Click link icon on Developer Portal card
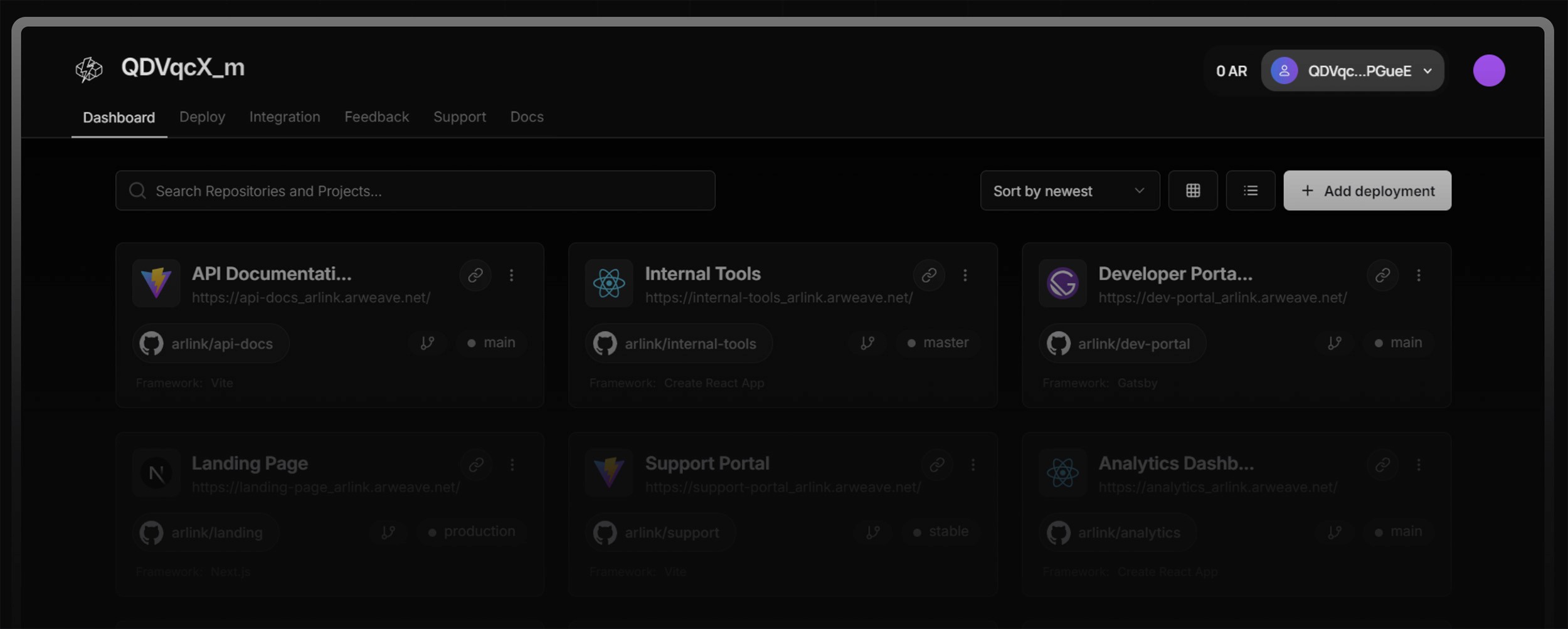 [1382, 275]
